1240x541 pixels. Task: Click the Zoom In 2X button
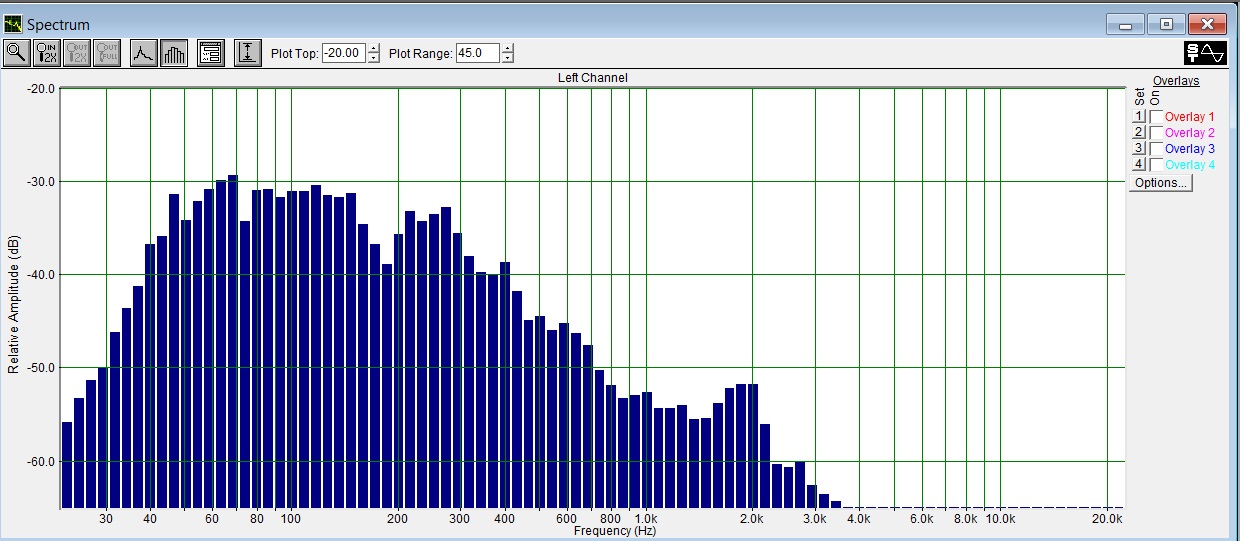(46, 53)
